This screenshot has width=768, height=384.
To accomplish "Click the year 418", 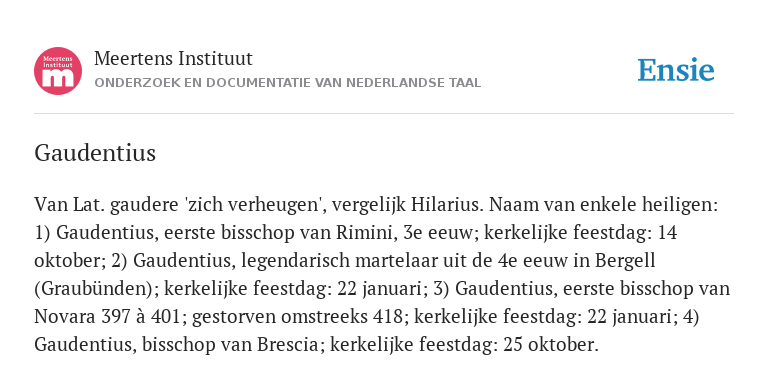I will click(x=388, y=317).
